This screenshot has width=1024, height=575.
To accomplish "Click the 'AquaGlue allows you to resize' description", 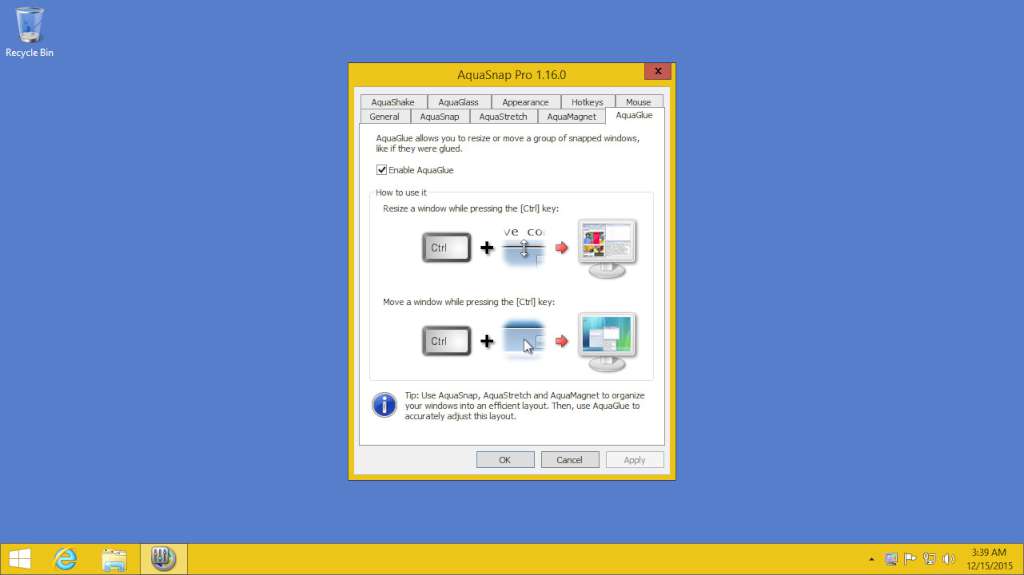I will click(507, 144).
